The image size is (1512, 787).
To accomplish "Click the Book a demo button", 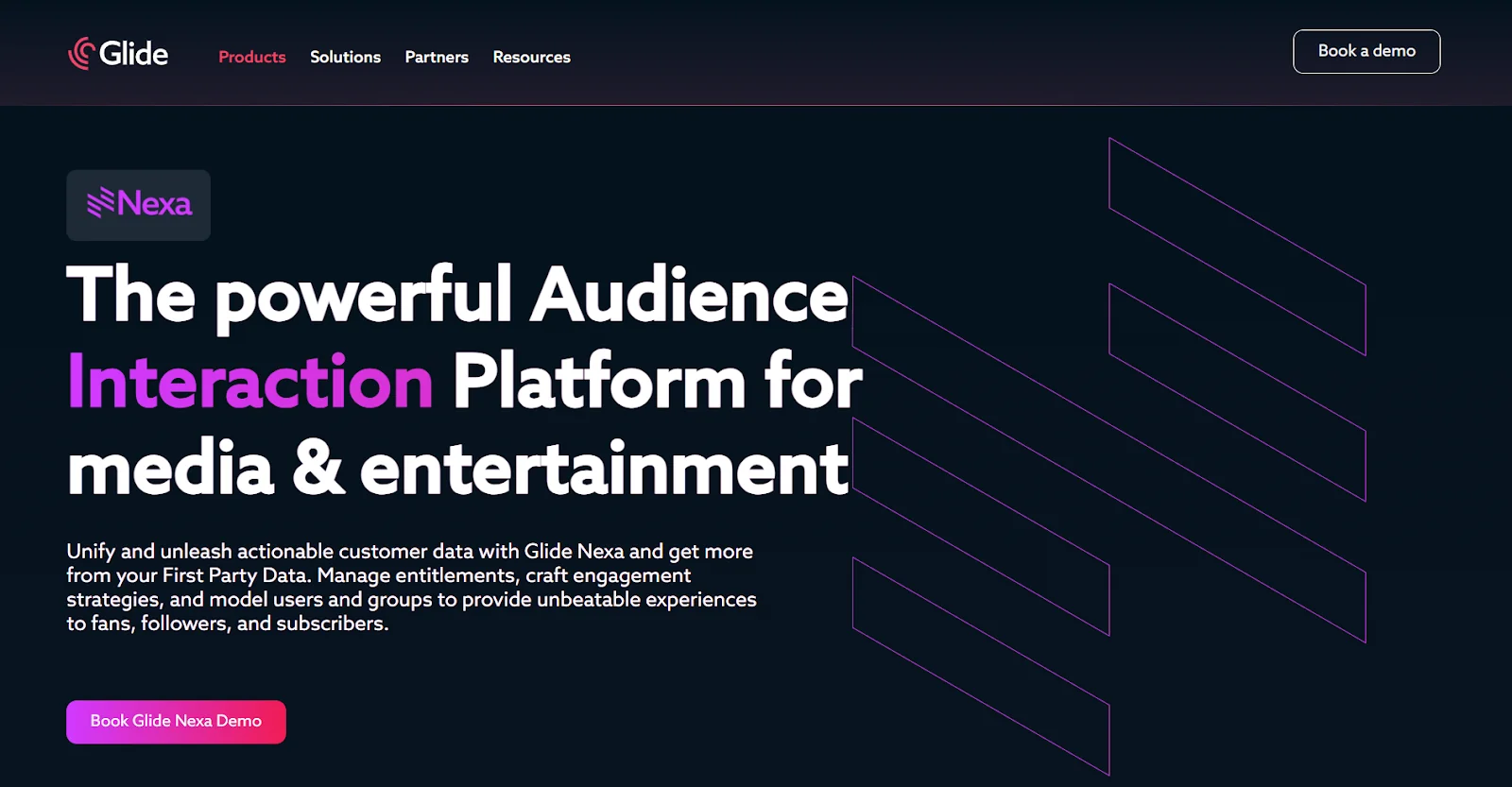I will [1366, 51].
